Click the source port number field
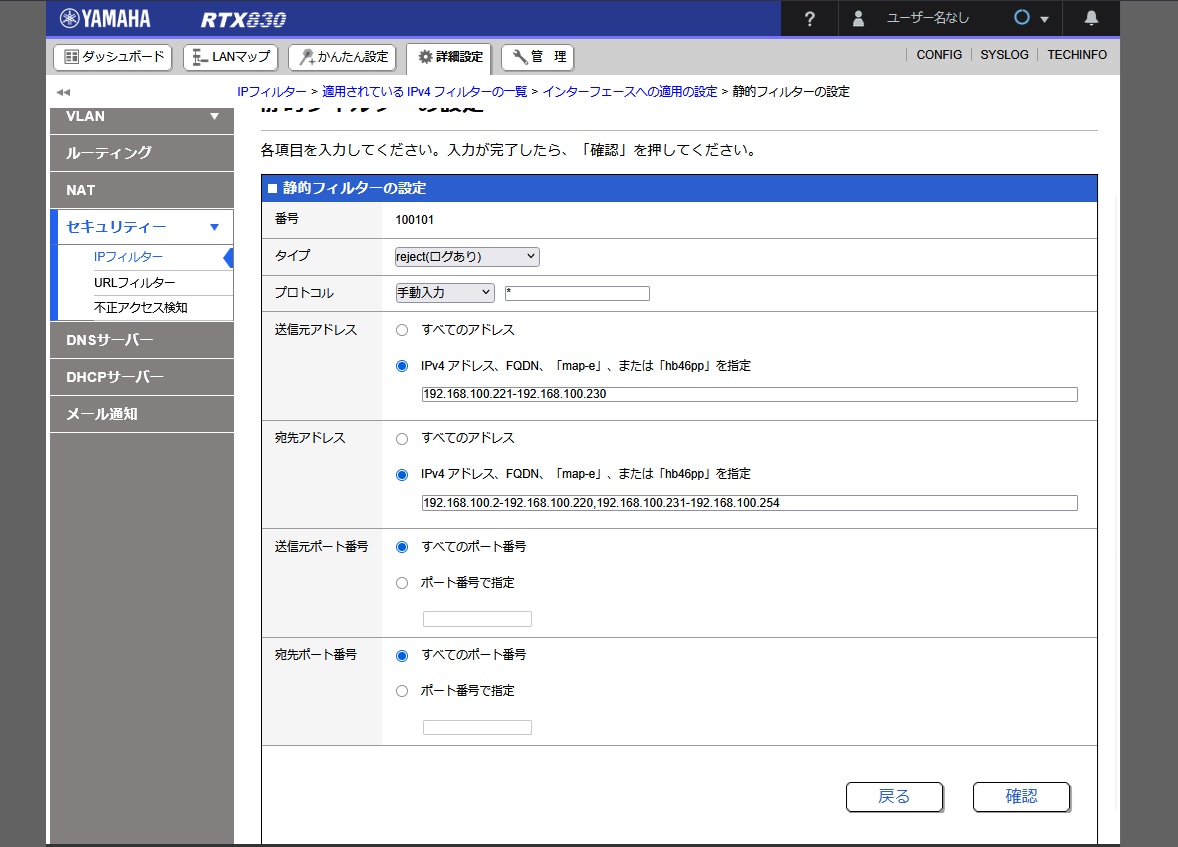This screenshot has height=847, width=1178. pos(477,619)
